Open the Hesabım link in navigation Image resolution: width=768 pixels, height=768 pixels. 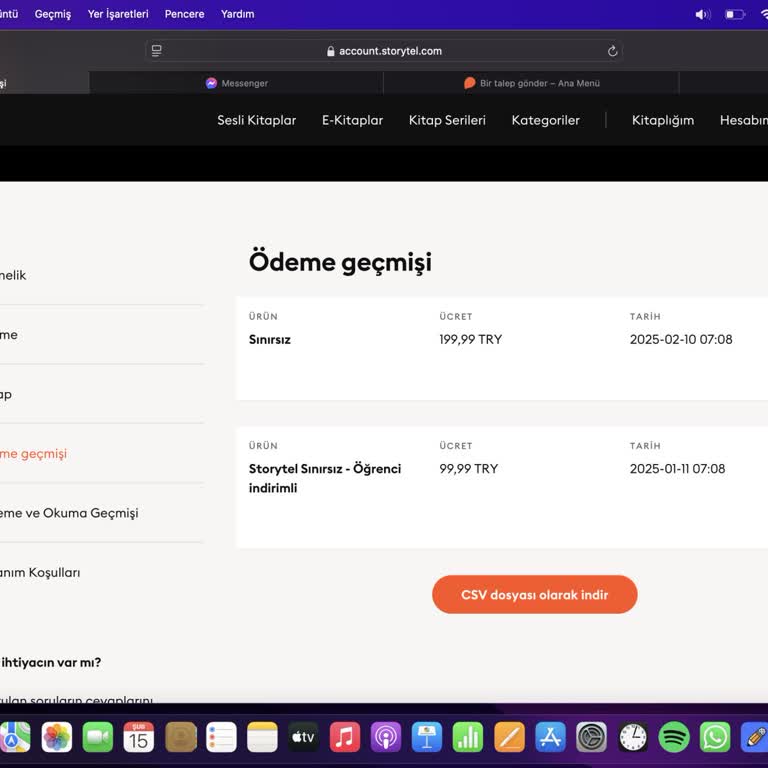(x=744, y=120)
